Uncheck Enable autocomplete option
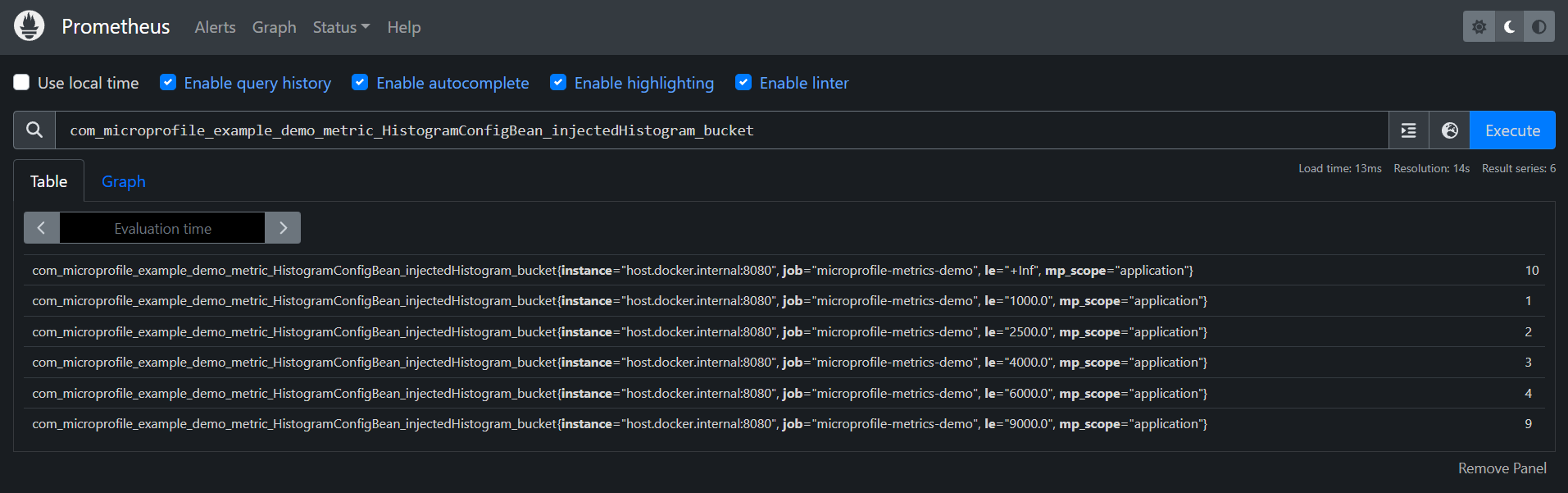The width and height of the screenshot is (1568, 493). point(360,83)
